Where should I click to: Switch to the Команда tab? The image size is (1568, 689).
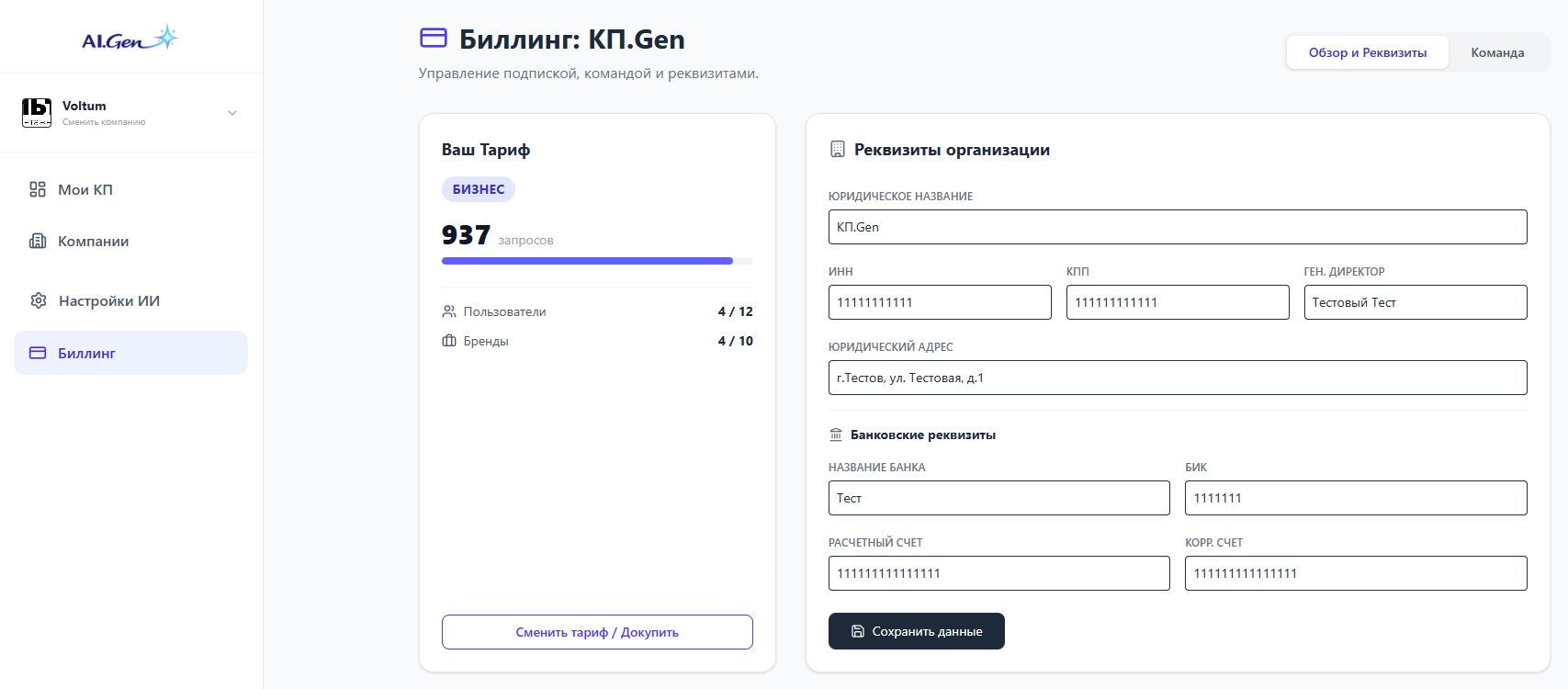pyautogui.click(x=1497, y=52)
